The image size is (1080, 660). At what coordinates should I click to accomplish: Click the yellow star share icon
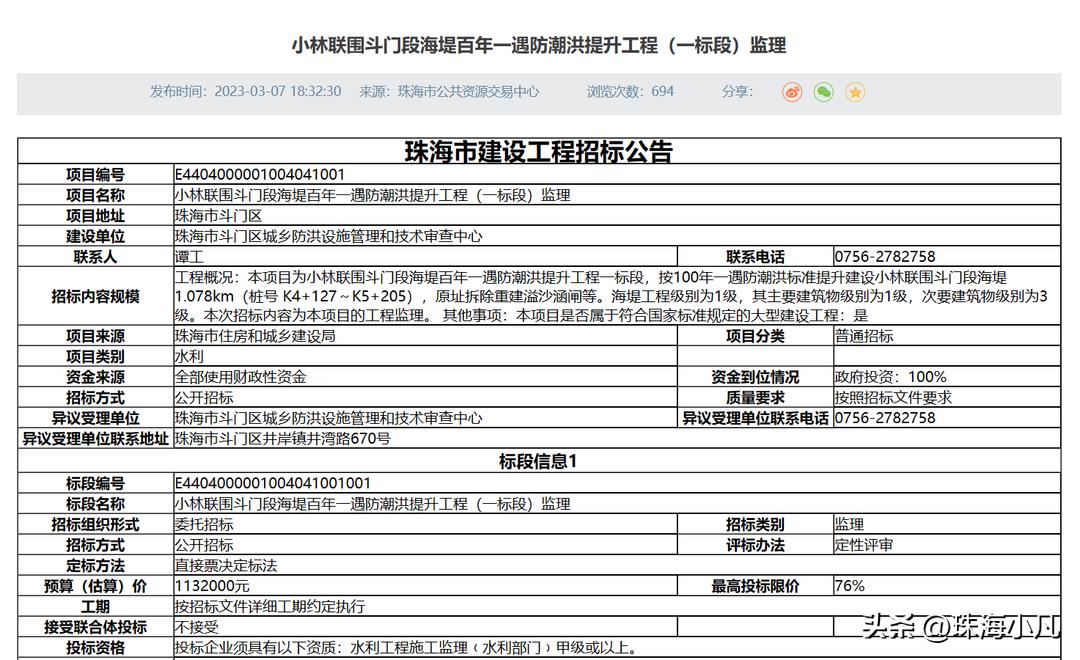pyautogui.click(x=855, y=92)
